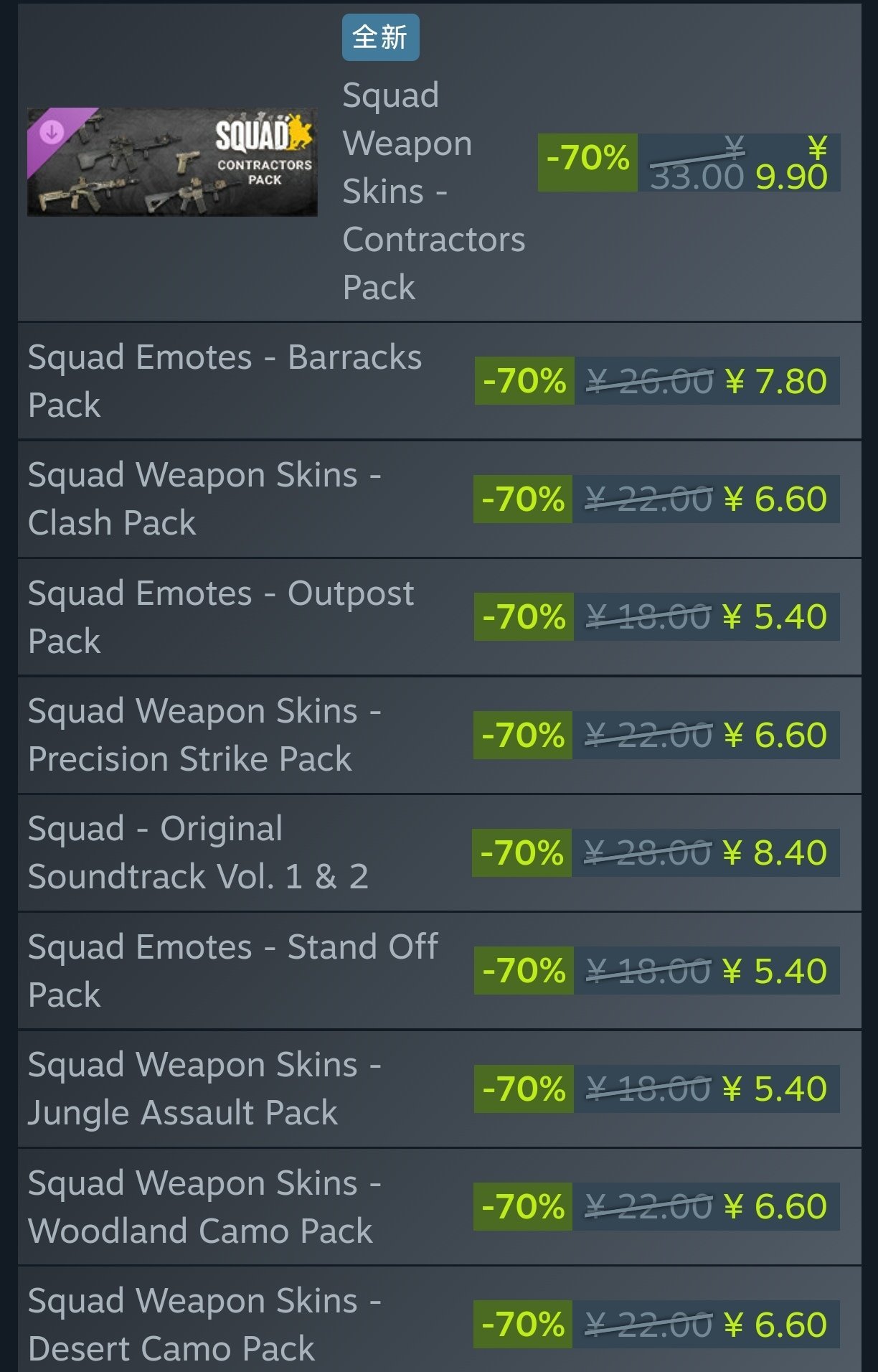
Task: Open Squad Weapon Skins - Desert Camo Pack
Action: (204, 1324)
